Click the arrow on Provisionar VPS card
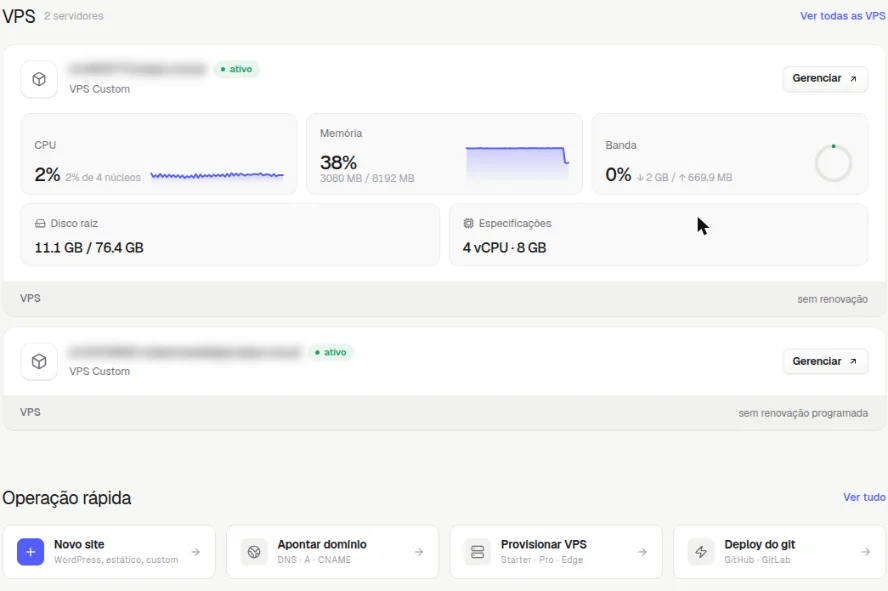Image resolution: width=888 pixels, height=591 pixels. 642,552
